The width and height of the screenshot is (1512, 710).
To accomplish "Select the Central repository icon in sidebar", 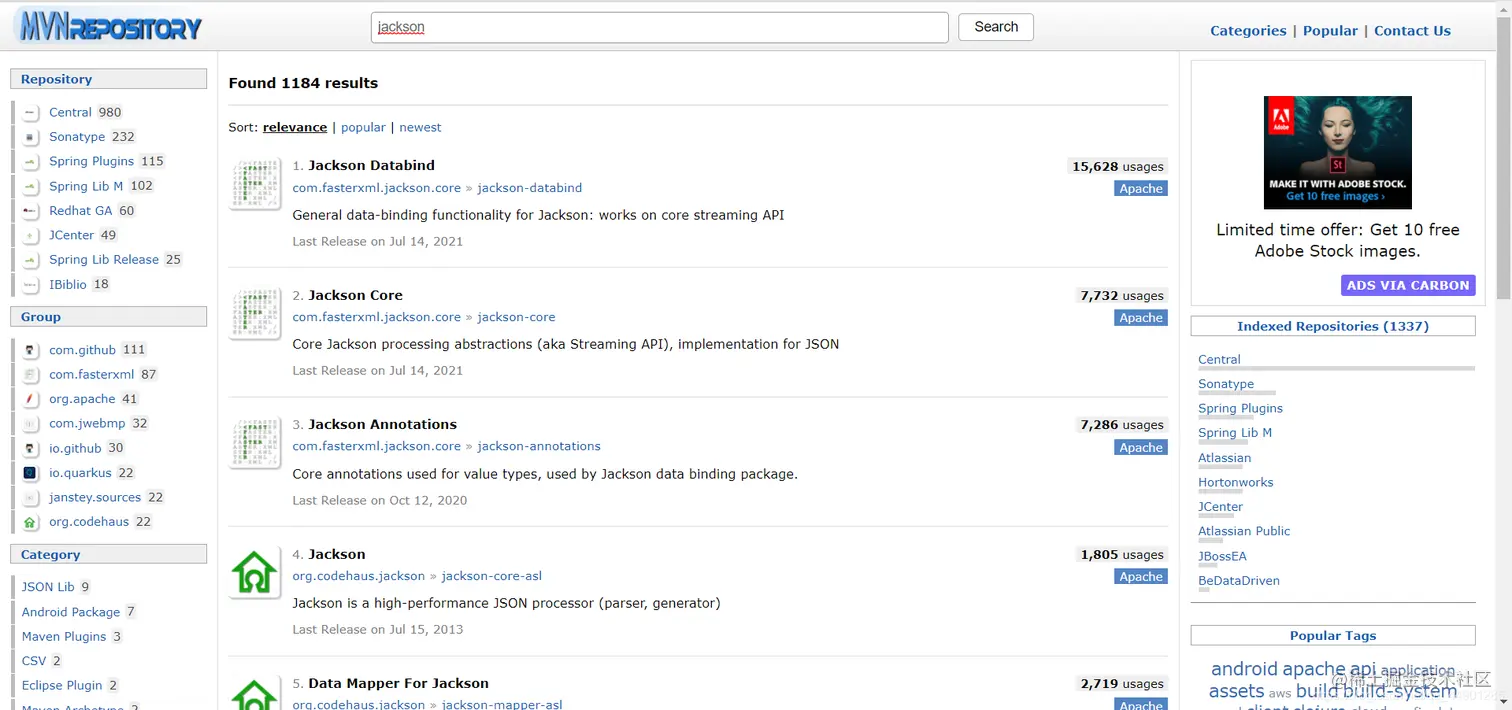I will (x=31, y=113).
